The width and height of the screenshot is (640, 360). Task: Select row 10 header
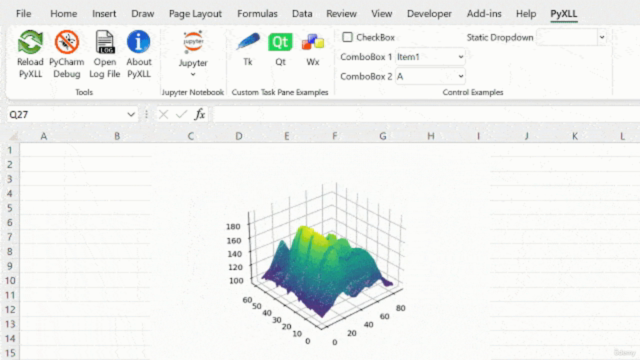[x=10, y=280]
